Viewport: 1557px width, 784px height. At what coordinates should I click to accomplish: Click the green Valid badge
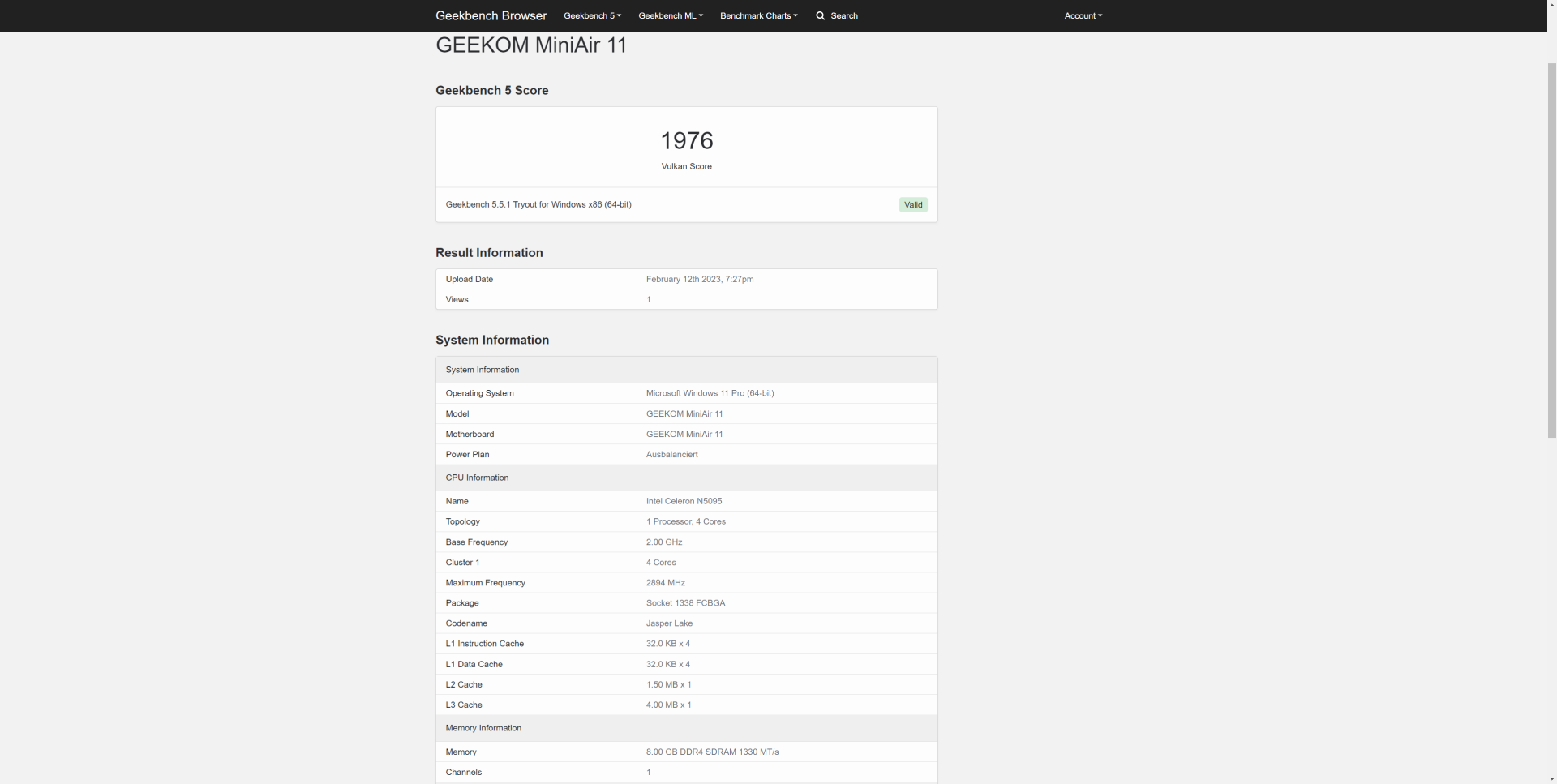coord(913,205)
